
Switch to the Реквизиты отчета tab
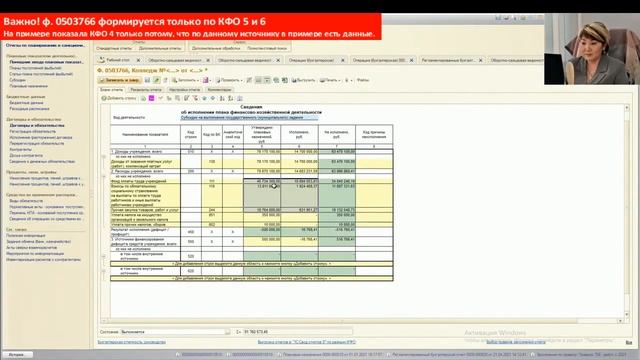pyautogui.click(x=146, y=89)
